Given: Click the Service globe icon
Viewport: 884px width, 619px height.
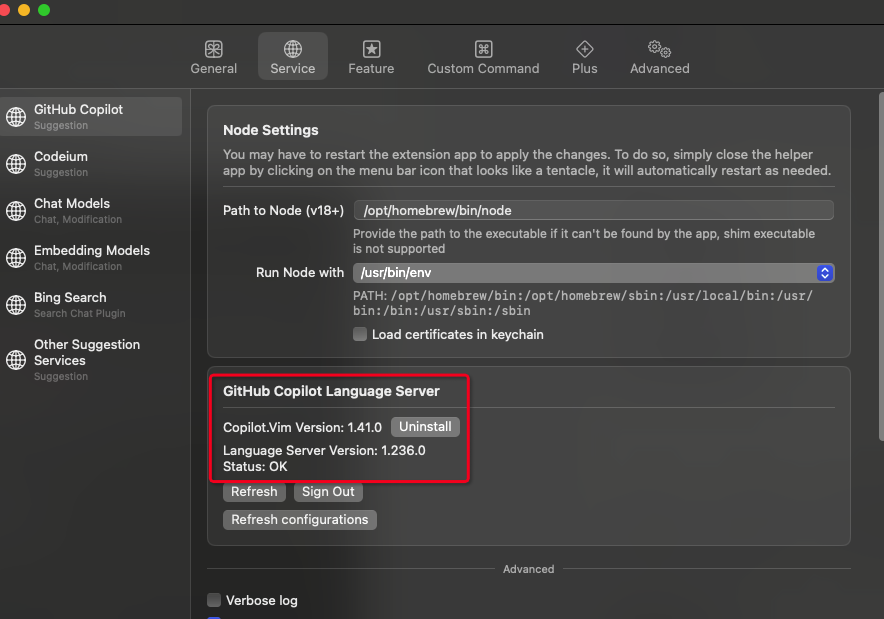Looking at the screenshot, I should (293, 49).
